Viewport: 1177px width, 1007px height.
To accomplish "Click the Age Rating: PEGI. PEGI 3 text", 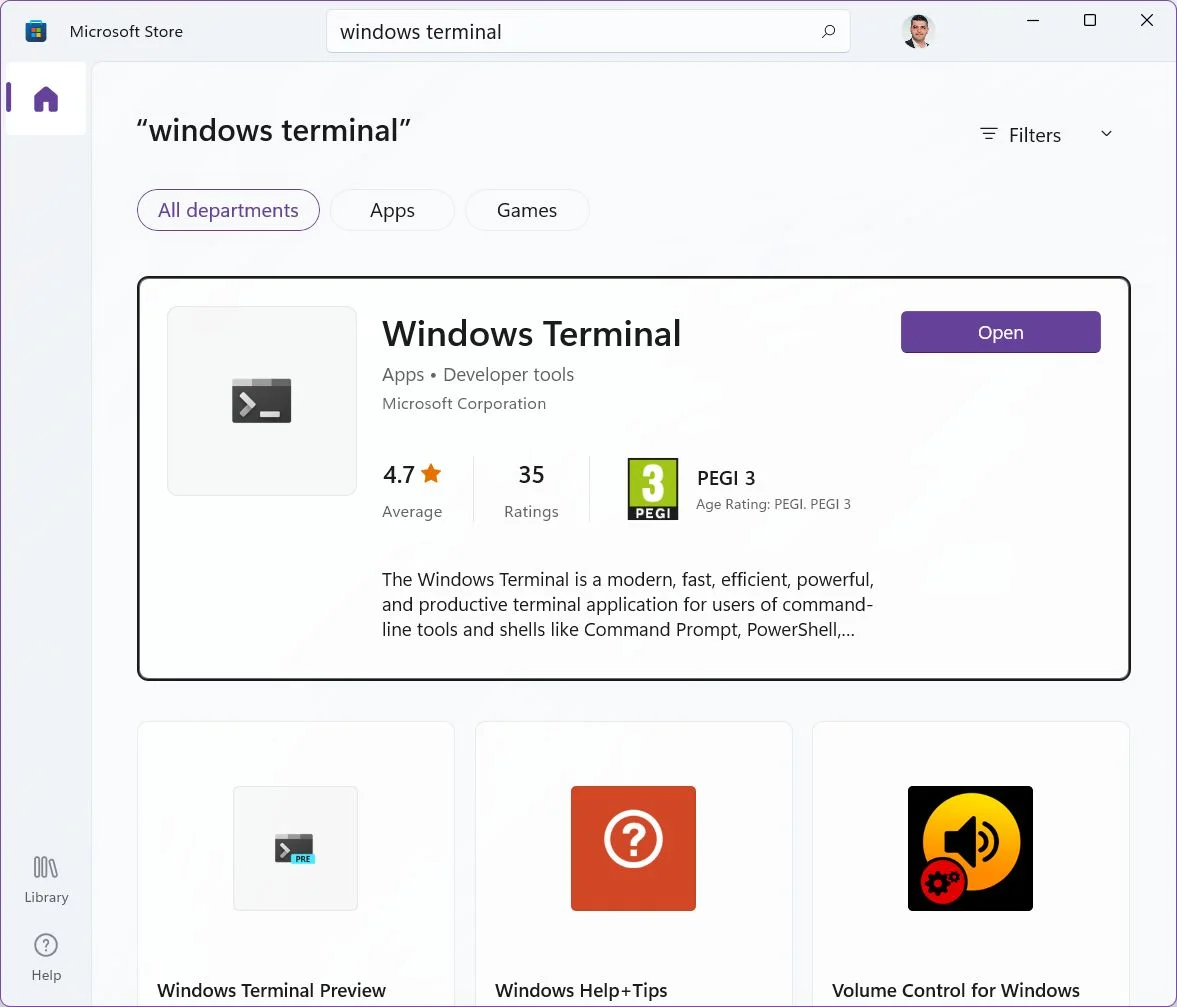I will coord(773,504).
